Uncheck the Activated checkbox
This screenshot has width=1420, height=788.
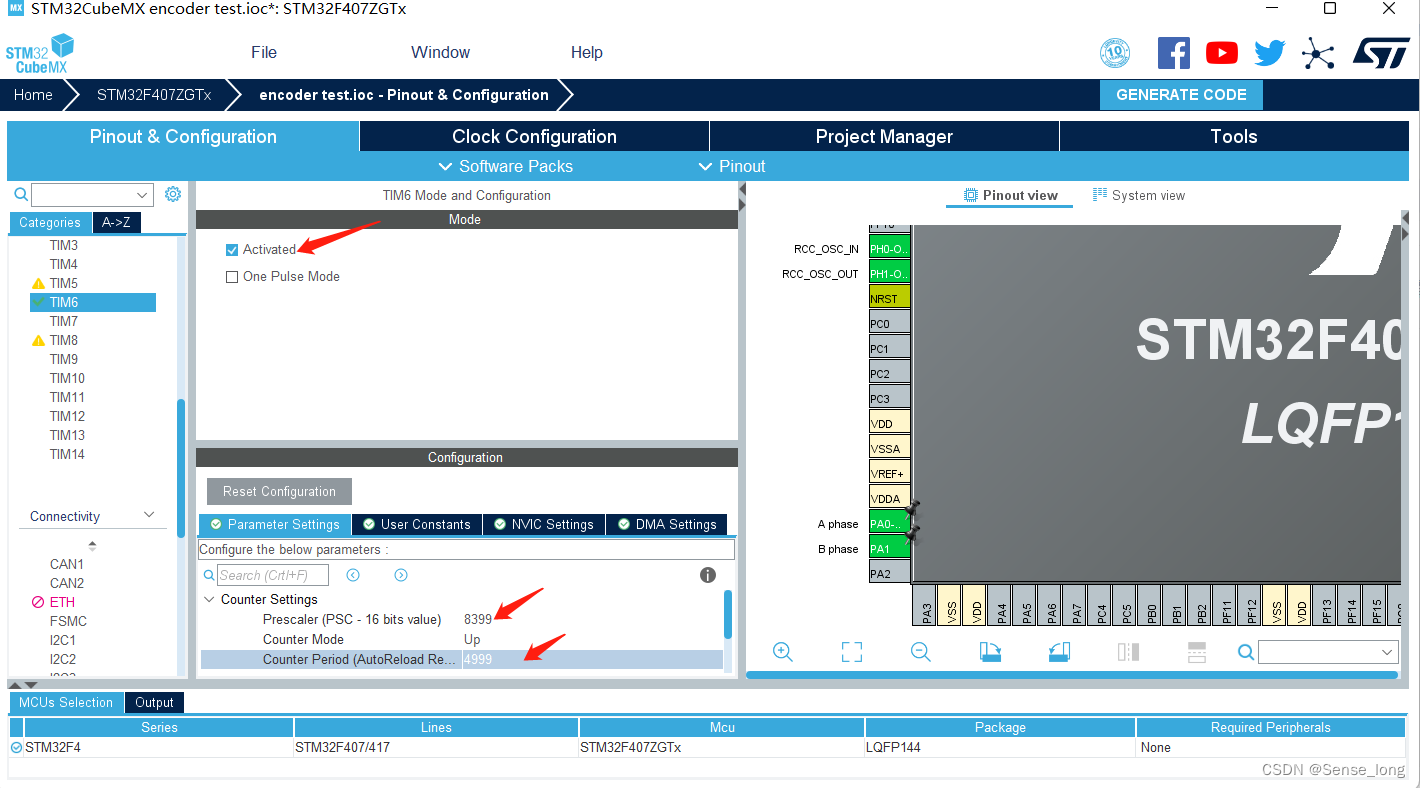point(232,250)
